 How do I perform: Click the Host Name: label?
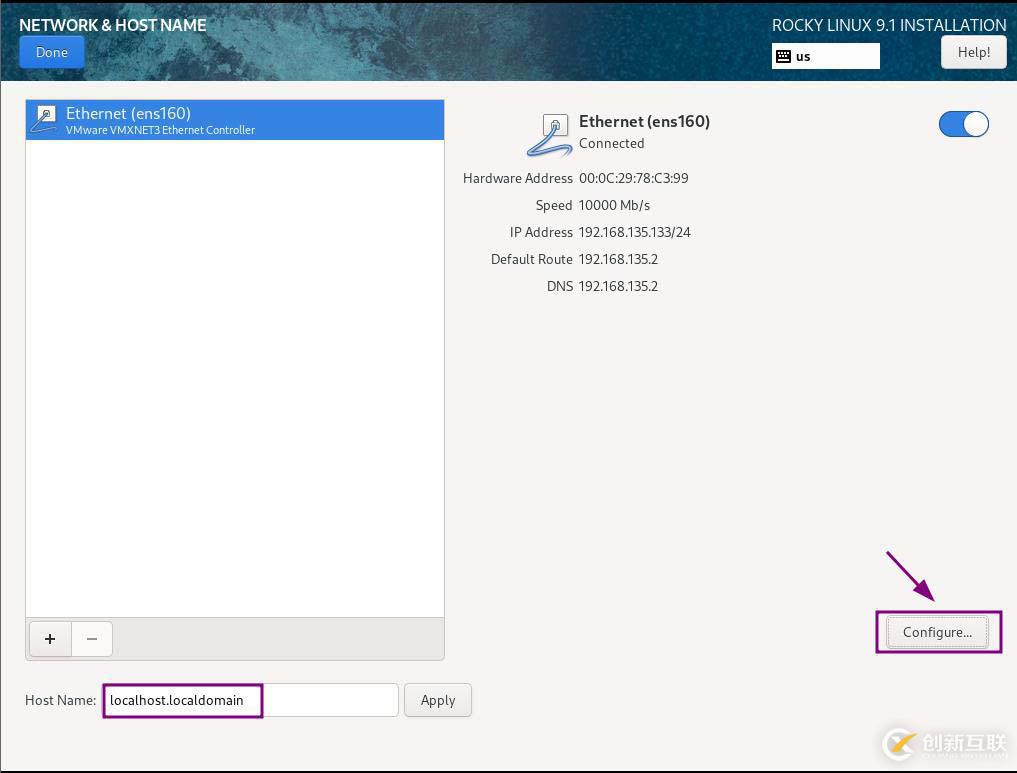[60, 700]
